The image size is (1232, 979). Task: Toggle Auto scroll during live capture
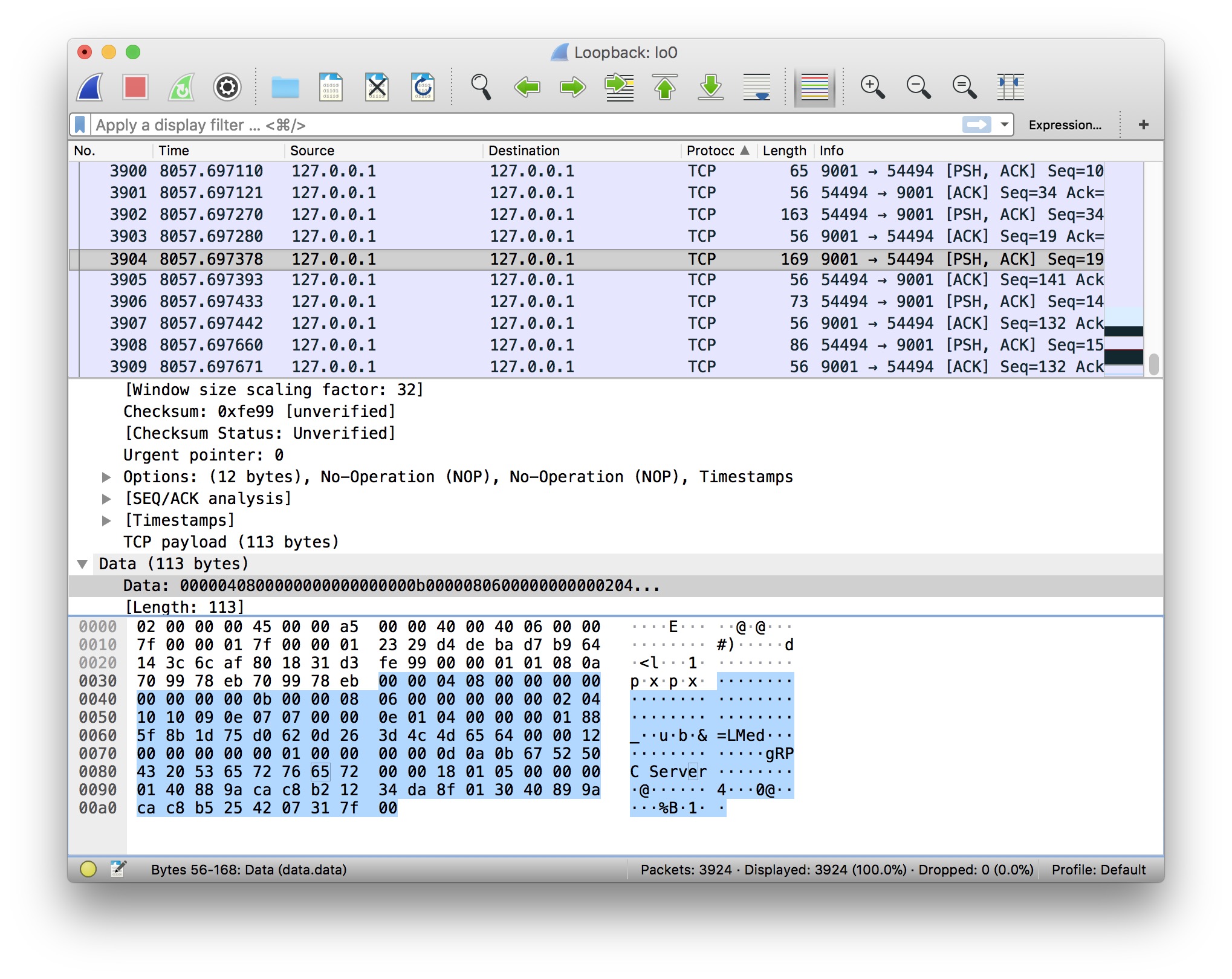pyautogui.click(x=756, y=88)
